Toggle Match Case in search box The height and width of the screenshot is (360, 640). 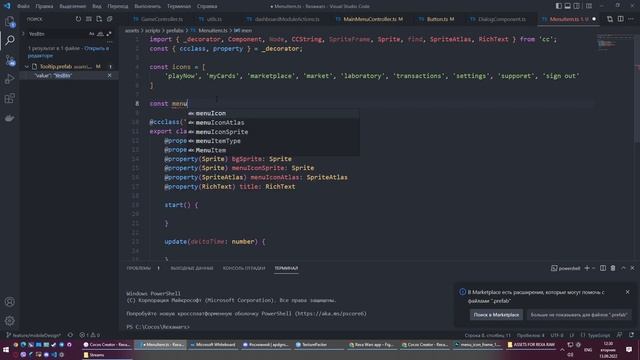click(91, 34)
